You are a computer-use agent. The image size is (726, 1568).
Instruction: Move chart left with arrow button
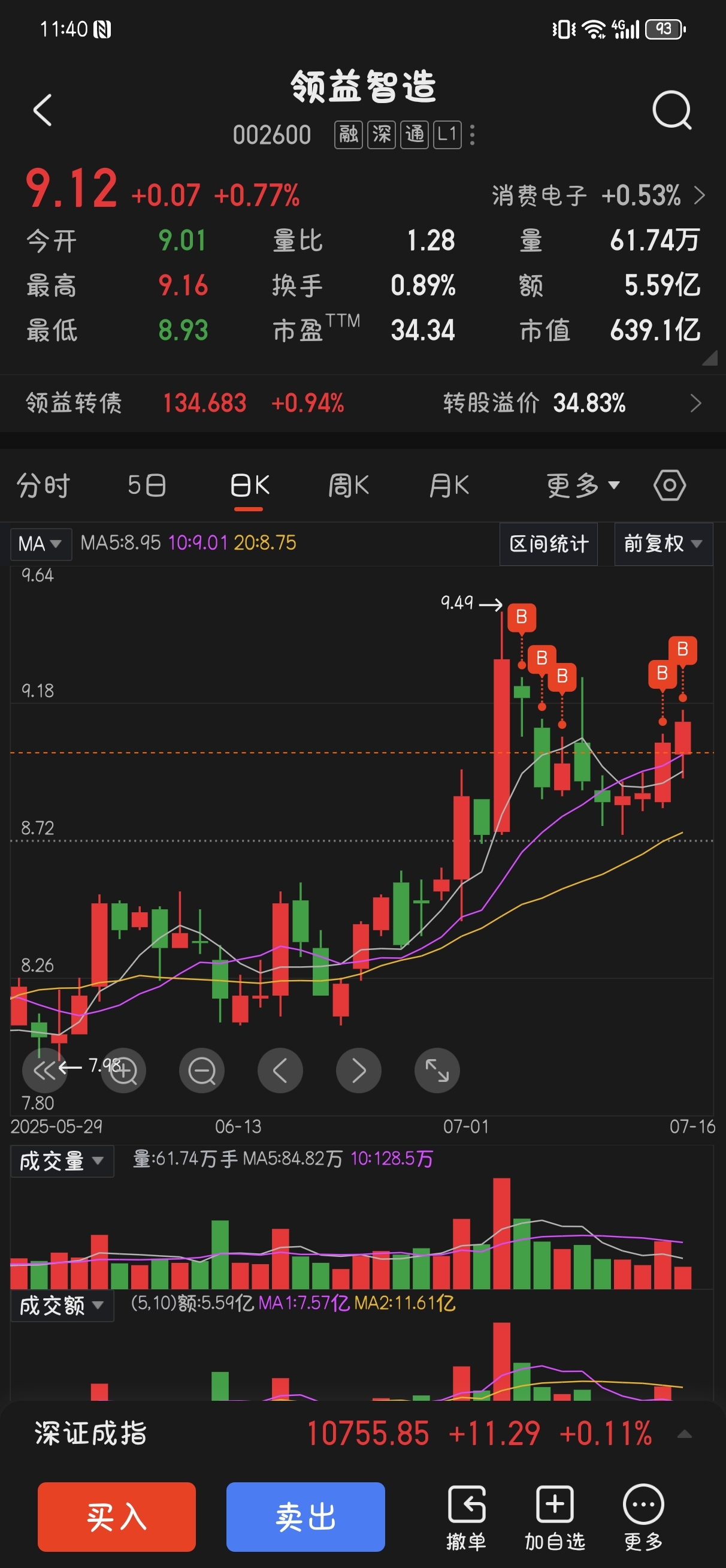pos(280,1070)
